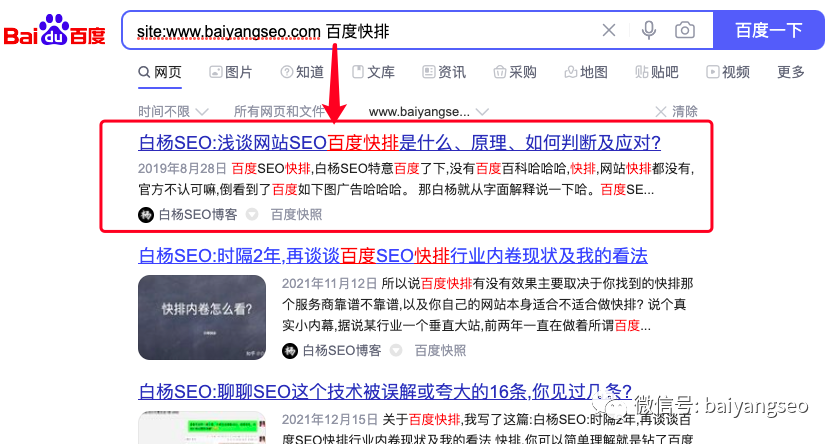Image resolution: width=835 pixels, height=444 pixels.
Task: Click the verification shield icon in first result
Action: [252, 214]
